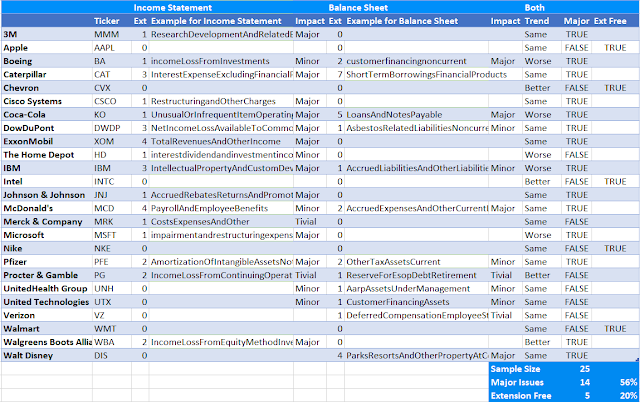Viewport: 640px width, 402px height.
Task: Select the PayrollAndEmployeeBenefits cell
Action: point(221,208)
